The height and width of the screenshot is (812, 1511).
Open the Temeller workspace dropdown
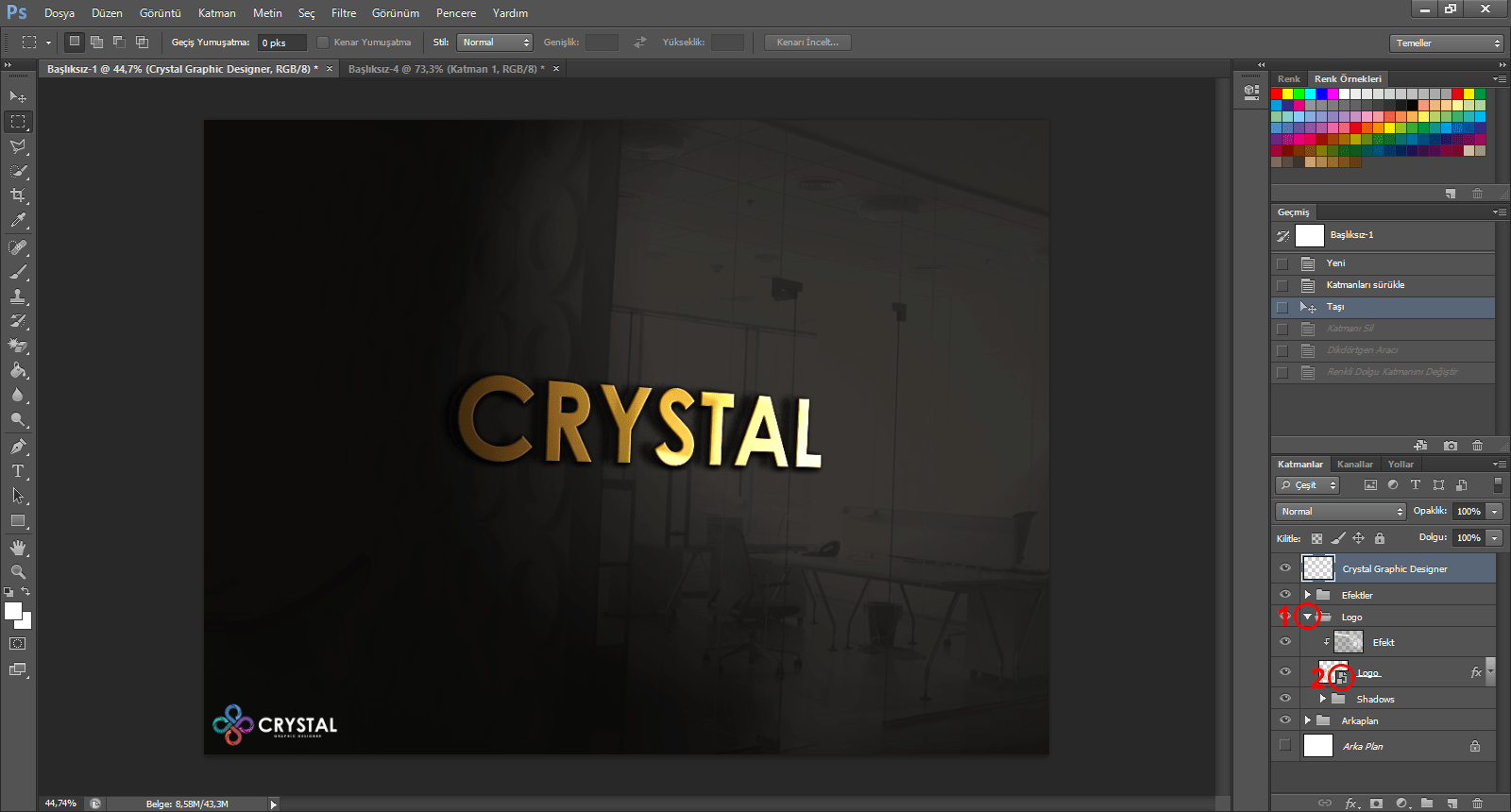click(x=1446, y=43)
